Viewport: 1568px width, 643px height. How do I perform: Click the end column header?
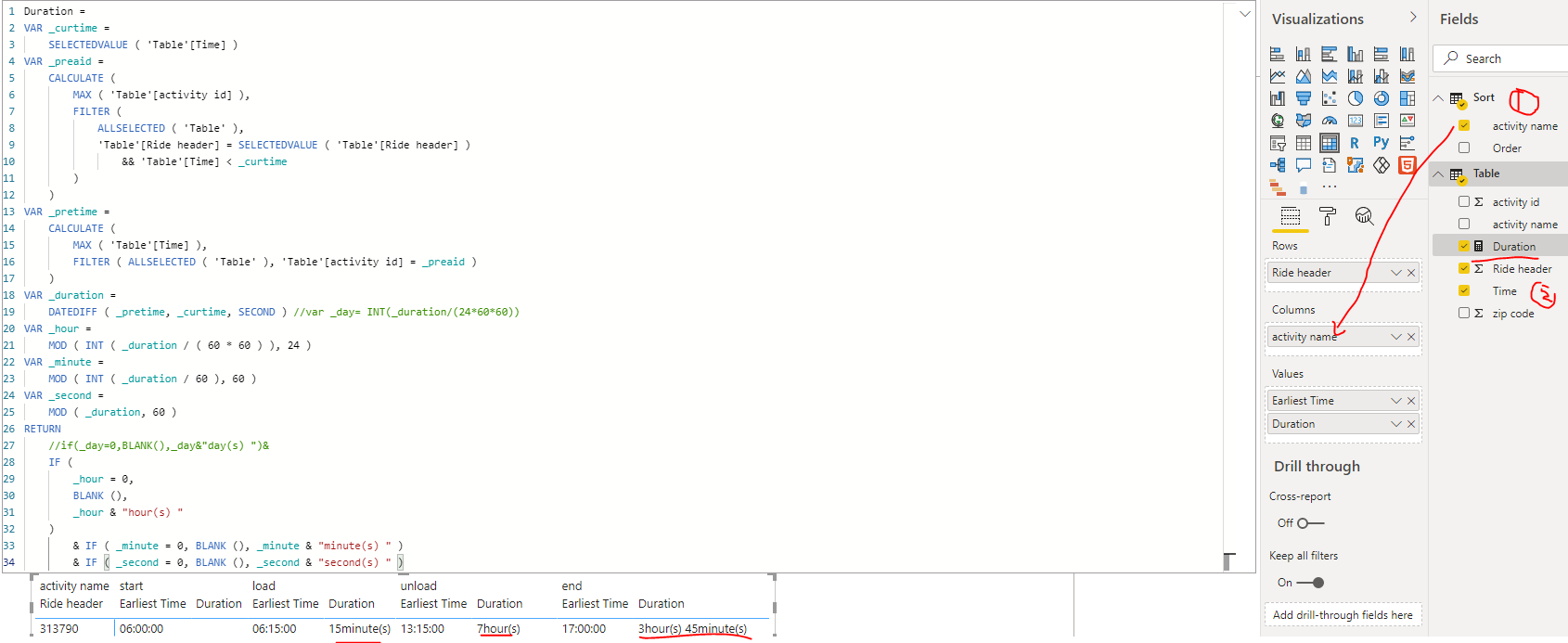pos(572,586)
